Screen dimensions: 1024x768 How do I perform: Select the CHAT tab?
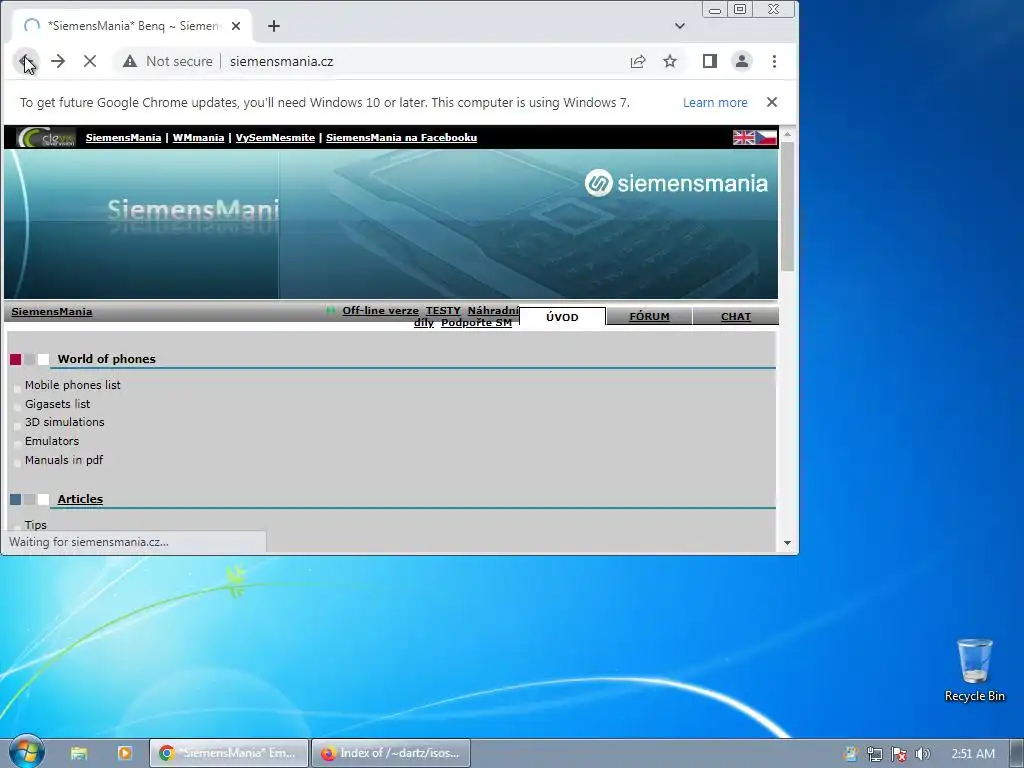[736, 317]
